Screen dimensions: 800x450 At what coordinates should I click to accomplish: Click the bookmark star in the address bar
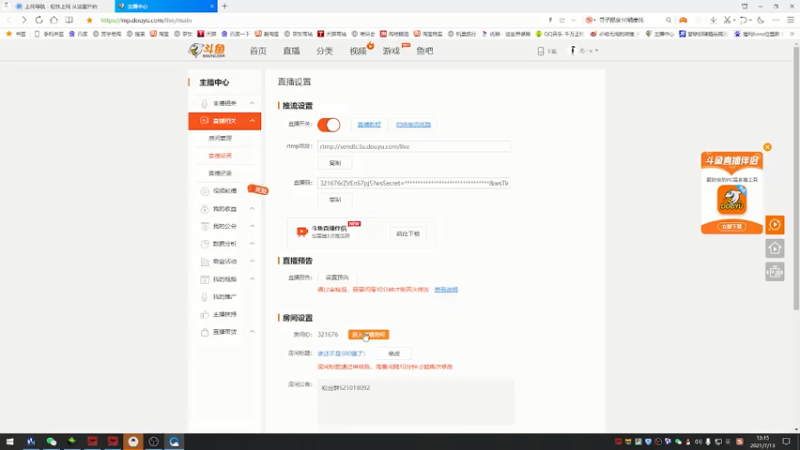[x=89, y=20]
